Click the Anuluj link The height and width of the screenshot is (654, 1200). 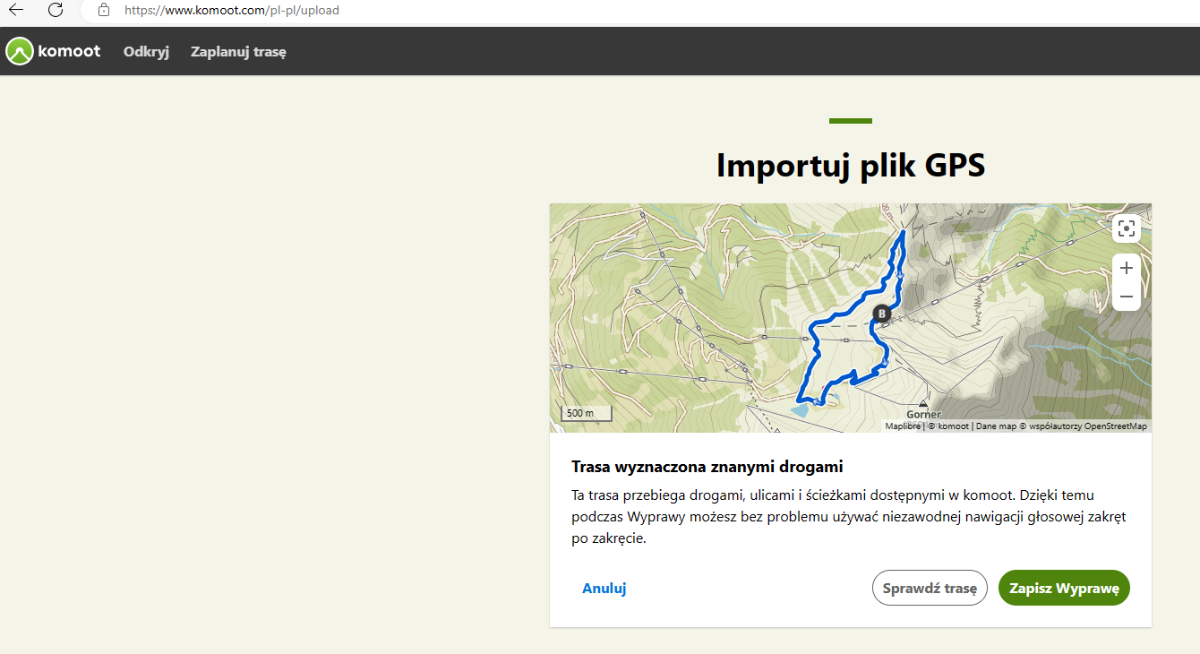[604, 588]
